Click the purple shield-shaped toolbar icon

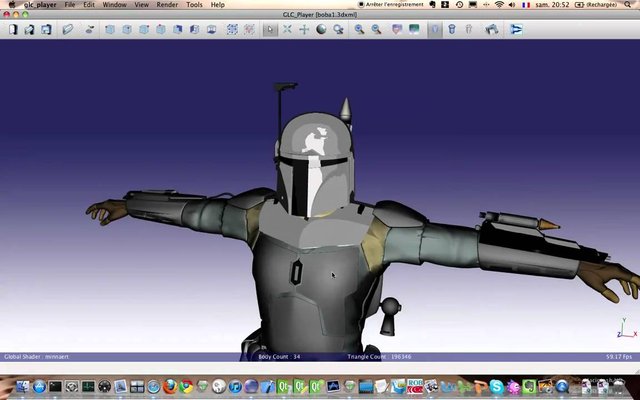397,29
